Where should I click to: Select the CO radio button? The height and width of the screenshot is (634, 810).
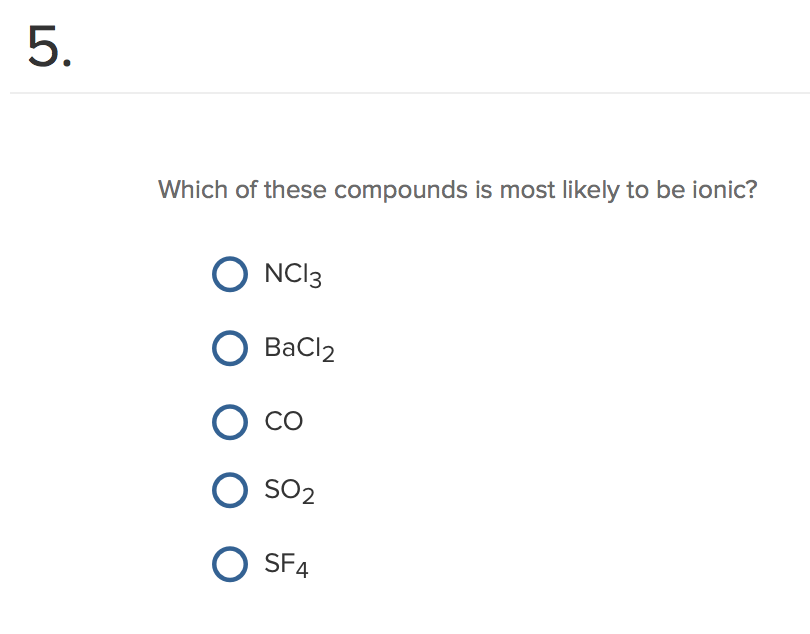click(230, 421)
